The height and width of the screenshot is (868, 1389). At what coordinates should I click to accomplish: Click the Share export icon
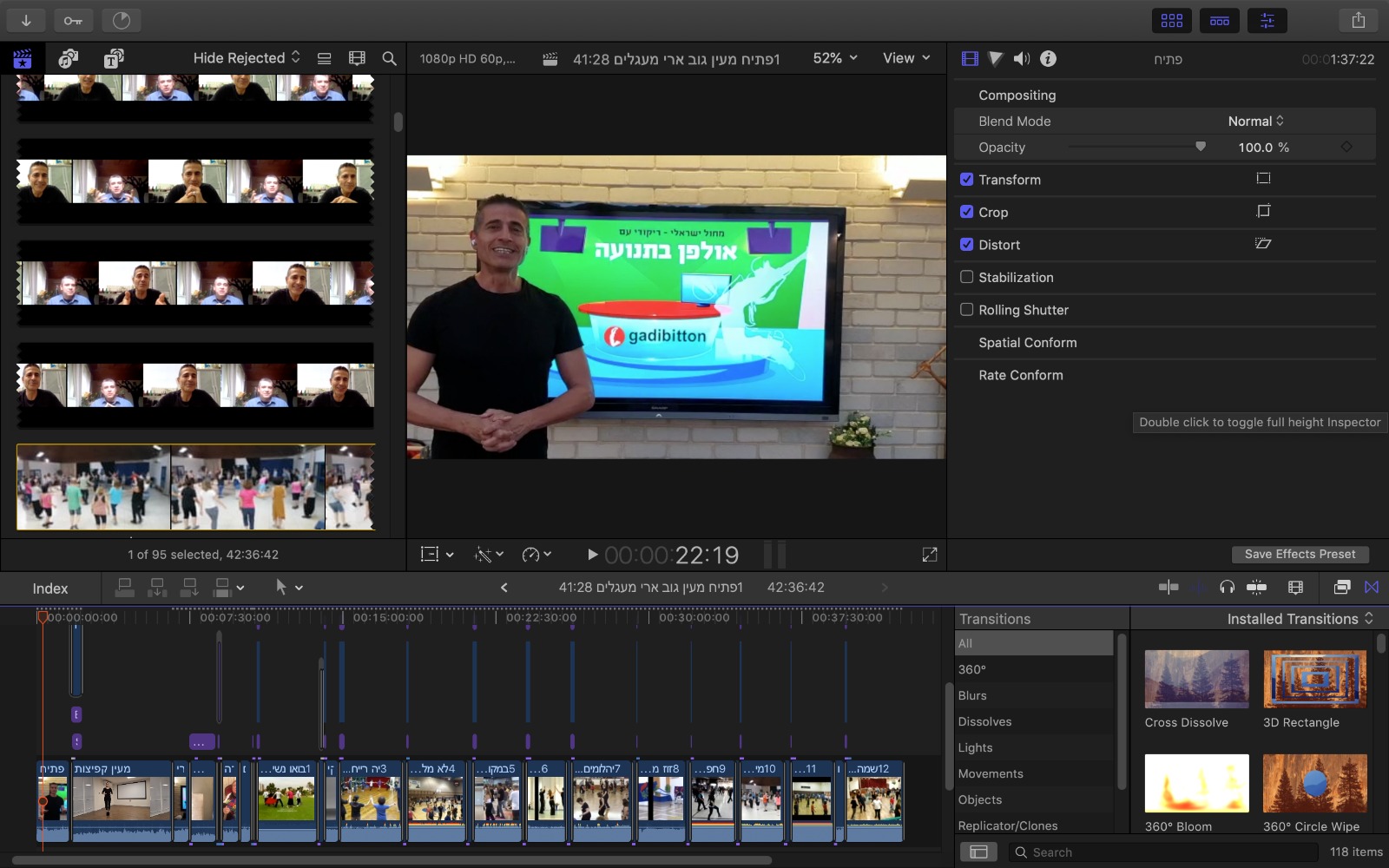(1359, 20)
